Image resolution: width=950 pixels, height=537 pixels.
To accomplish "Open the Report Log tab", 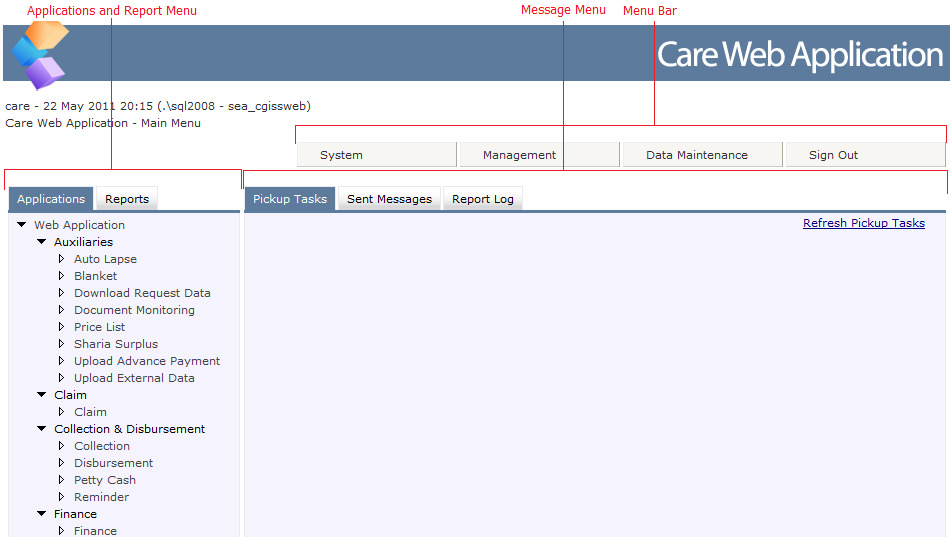I will pyautogui.click(x=482, y=199).
